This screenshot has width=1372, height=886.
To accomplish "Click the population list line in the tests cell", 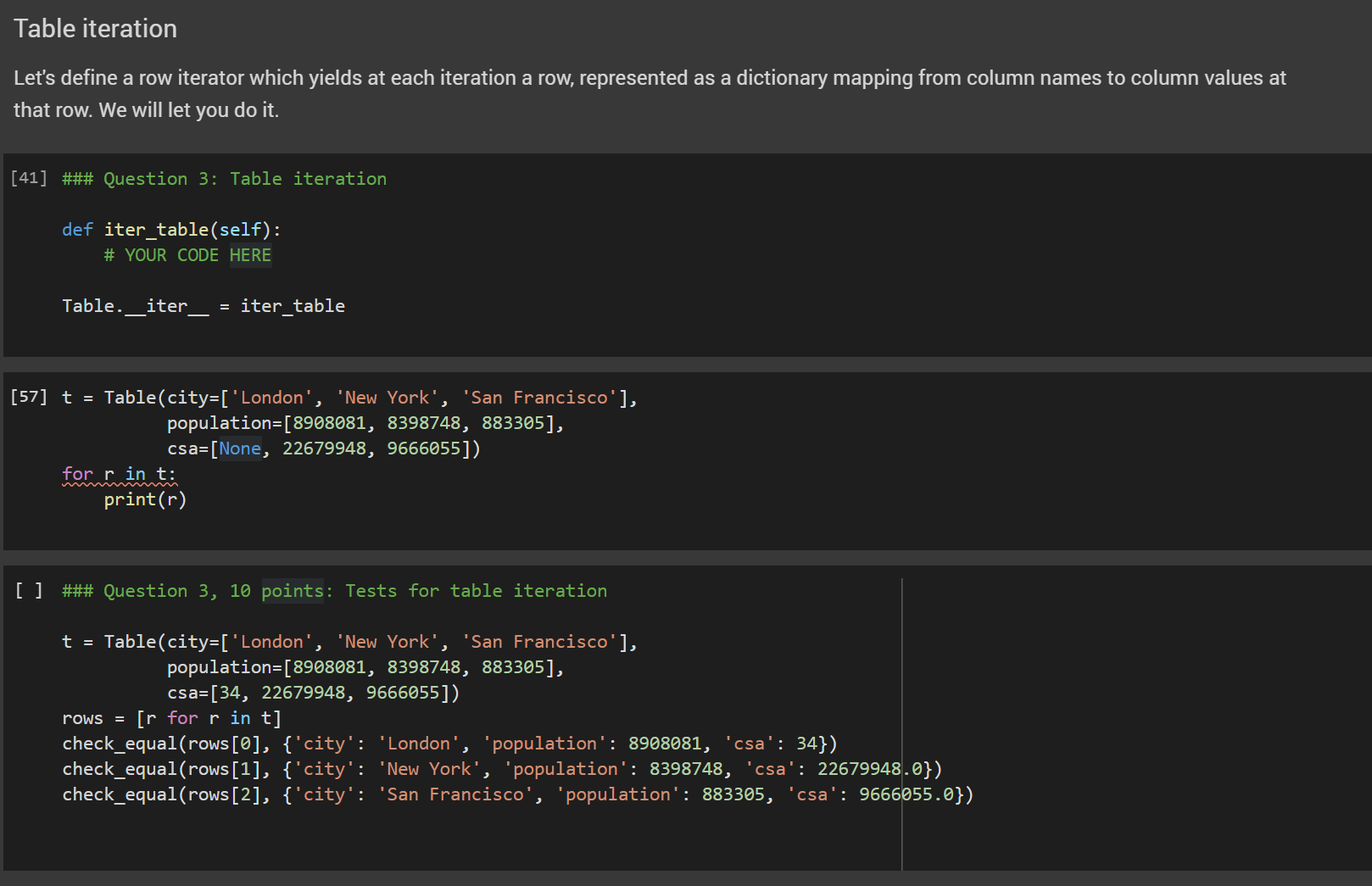I will point(365,667).
